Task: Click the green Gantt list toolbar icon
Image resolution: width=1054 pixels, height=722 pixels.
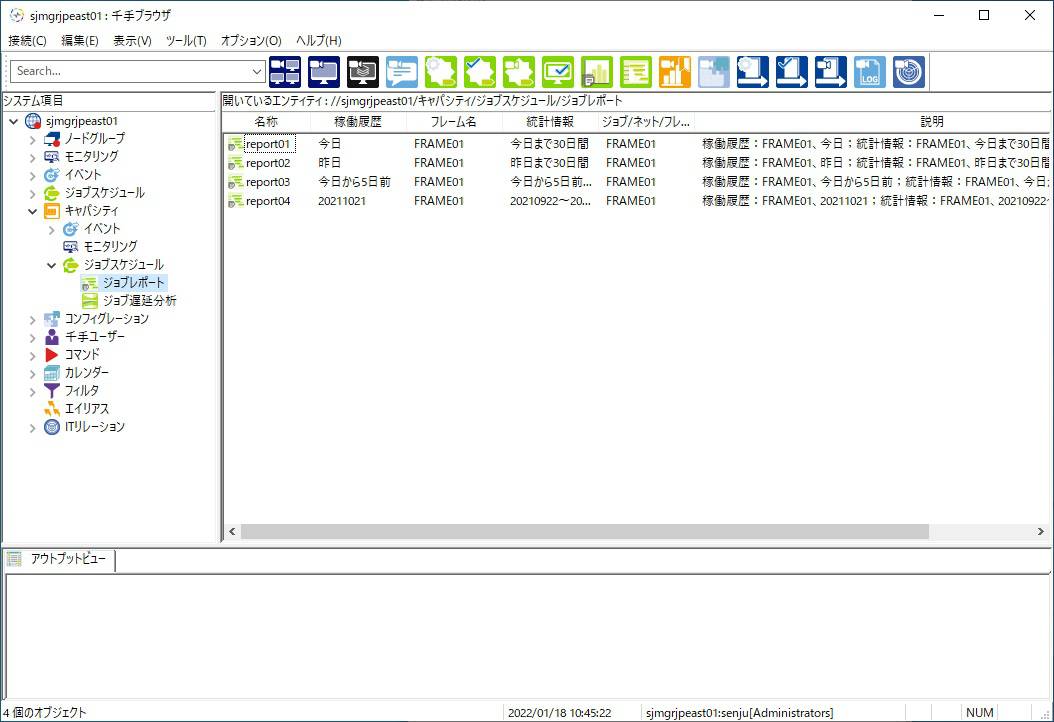Action: pos(636,72)
